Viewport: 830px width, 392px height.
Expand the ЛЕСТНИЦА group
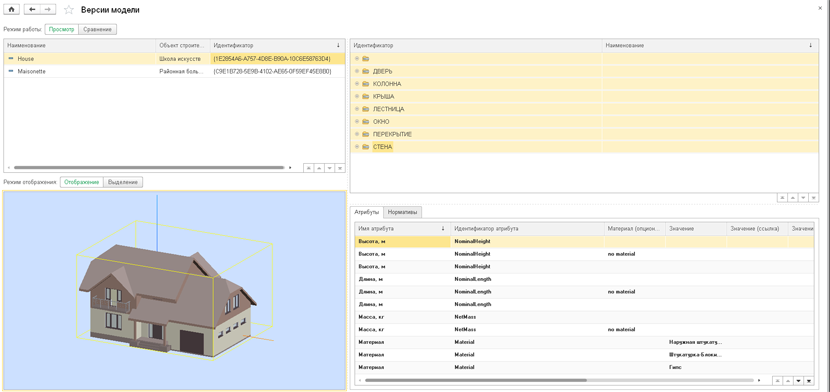pyautogui.click(x=357, y=109)
